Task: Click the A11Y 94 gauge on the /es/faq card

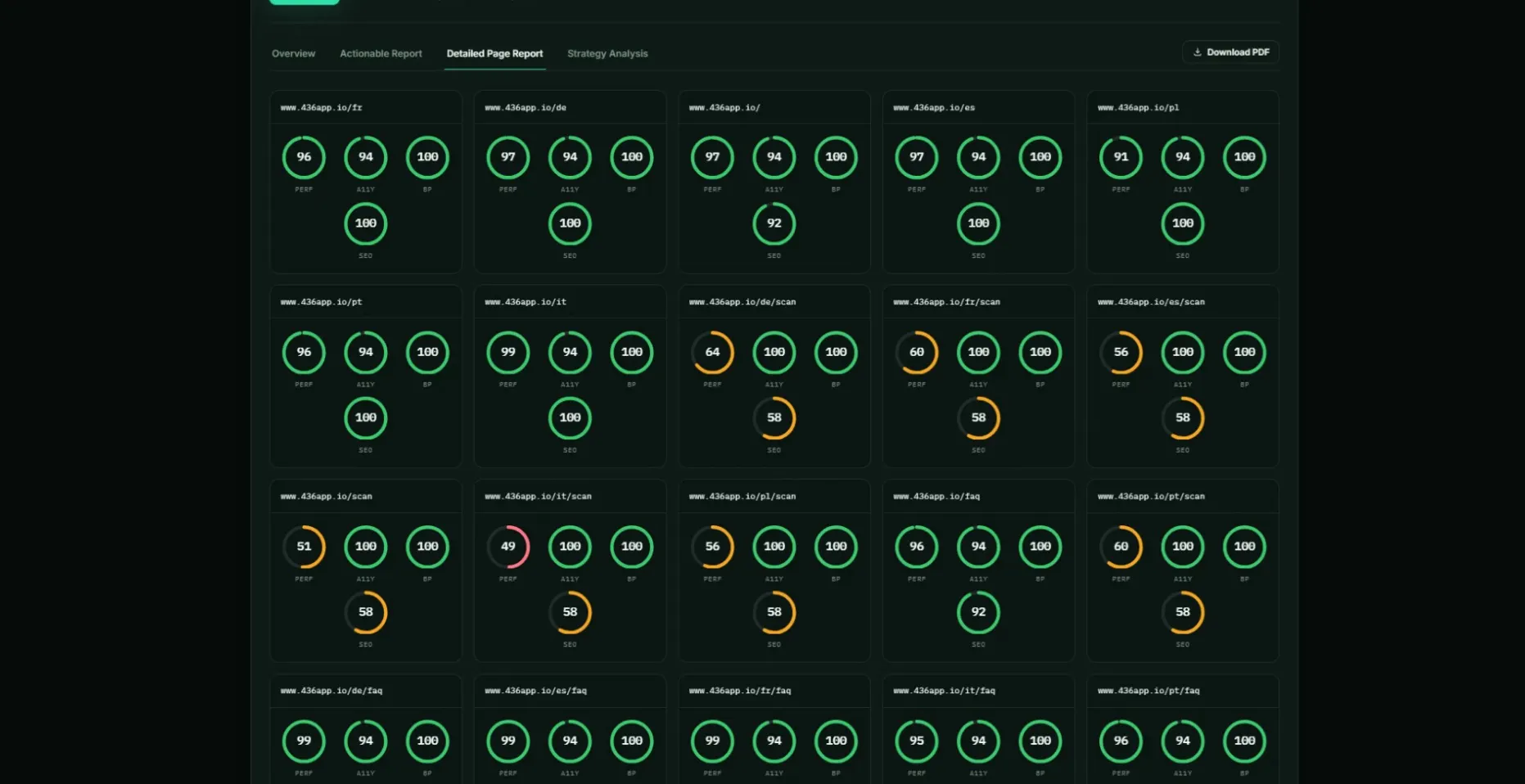Action: point(570,741)
